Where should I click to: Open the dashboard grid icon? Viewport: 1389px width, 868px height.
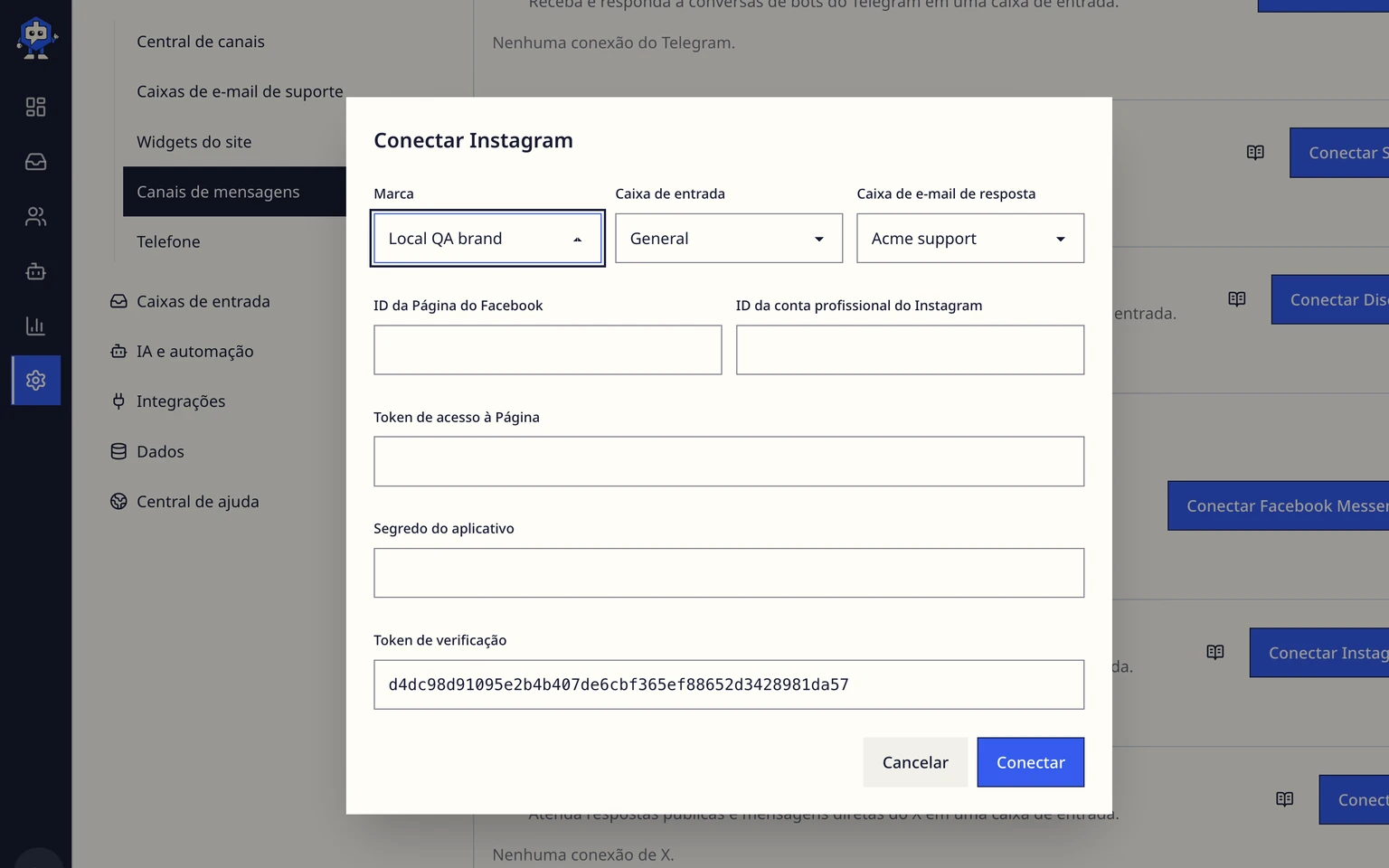click(x=36, y=108)
